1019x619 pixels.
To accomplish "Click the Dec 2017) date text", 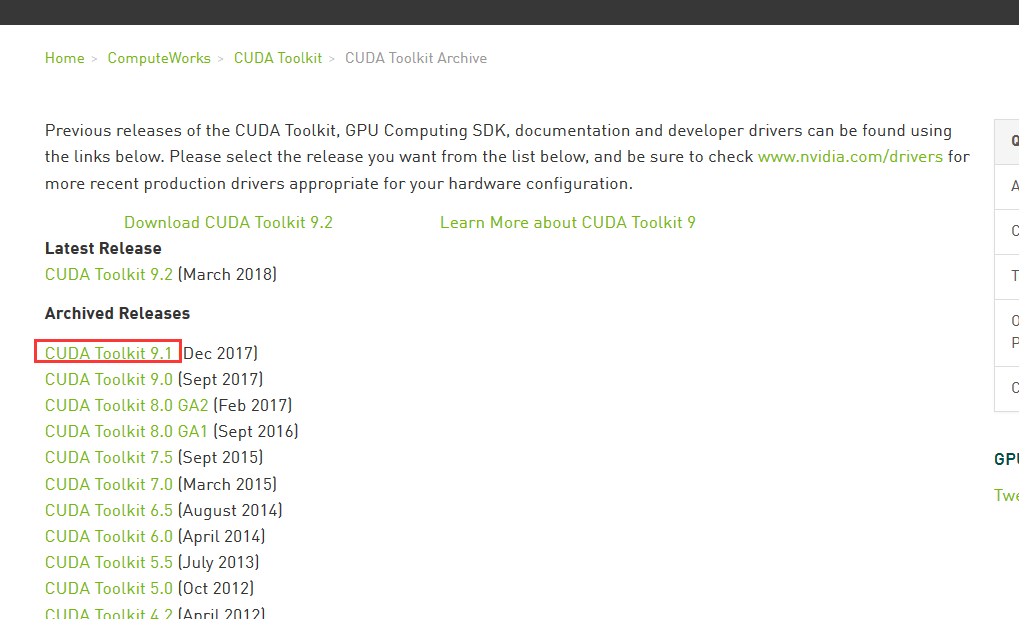I will (x=220, y=353).
